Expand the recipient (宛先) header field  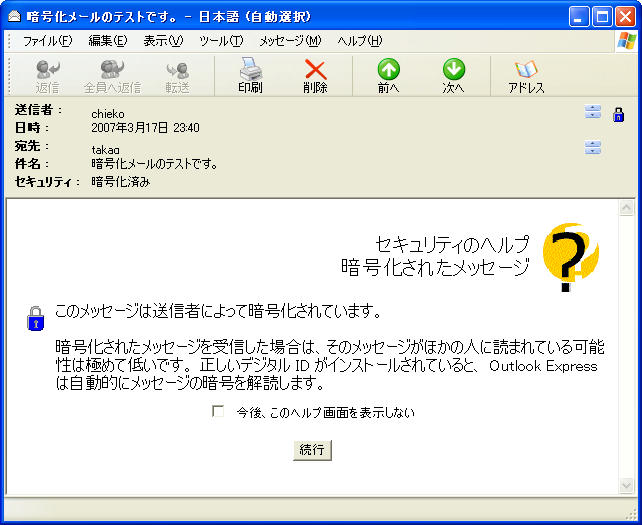tap(593, 148)
